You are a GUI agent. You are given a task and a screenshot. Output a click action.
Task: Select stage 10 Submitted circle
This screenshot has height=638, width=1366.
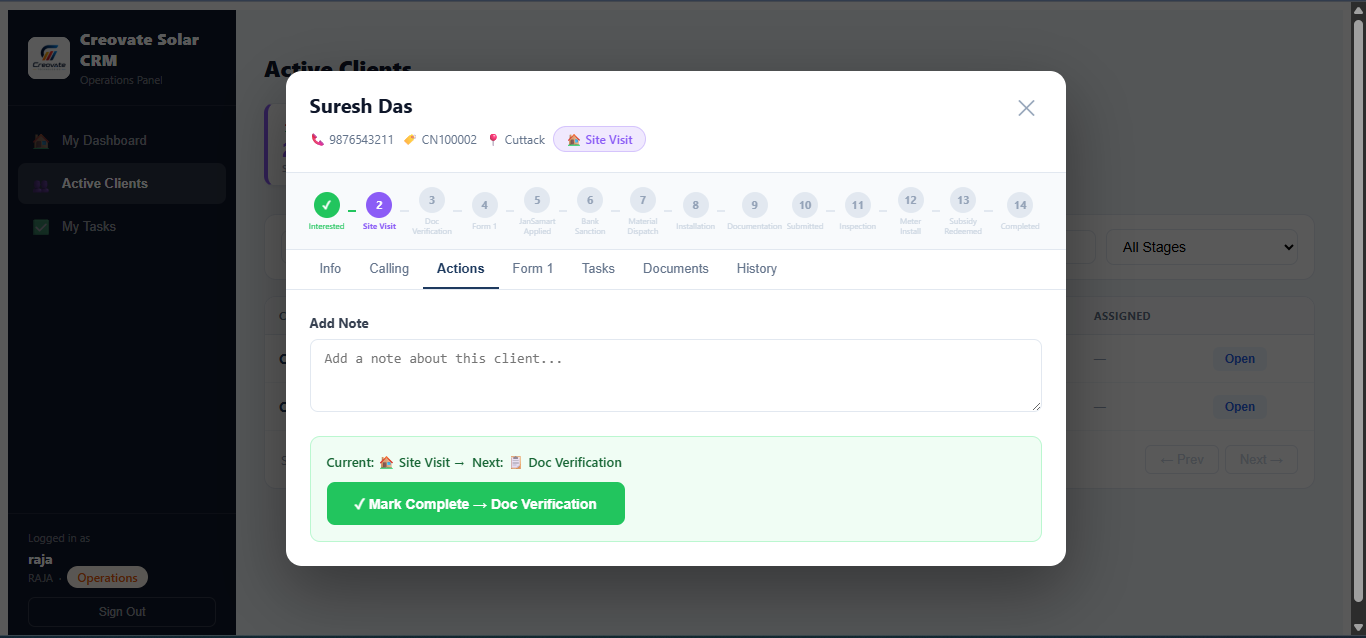point(805,205)
